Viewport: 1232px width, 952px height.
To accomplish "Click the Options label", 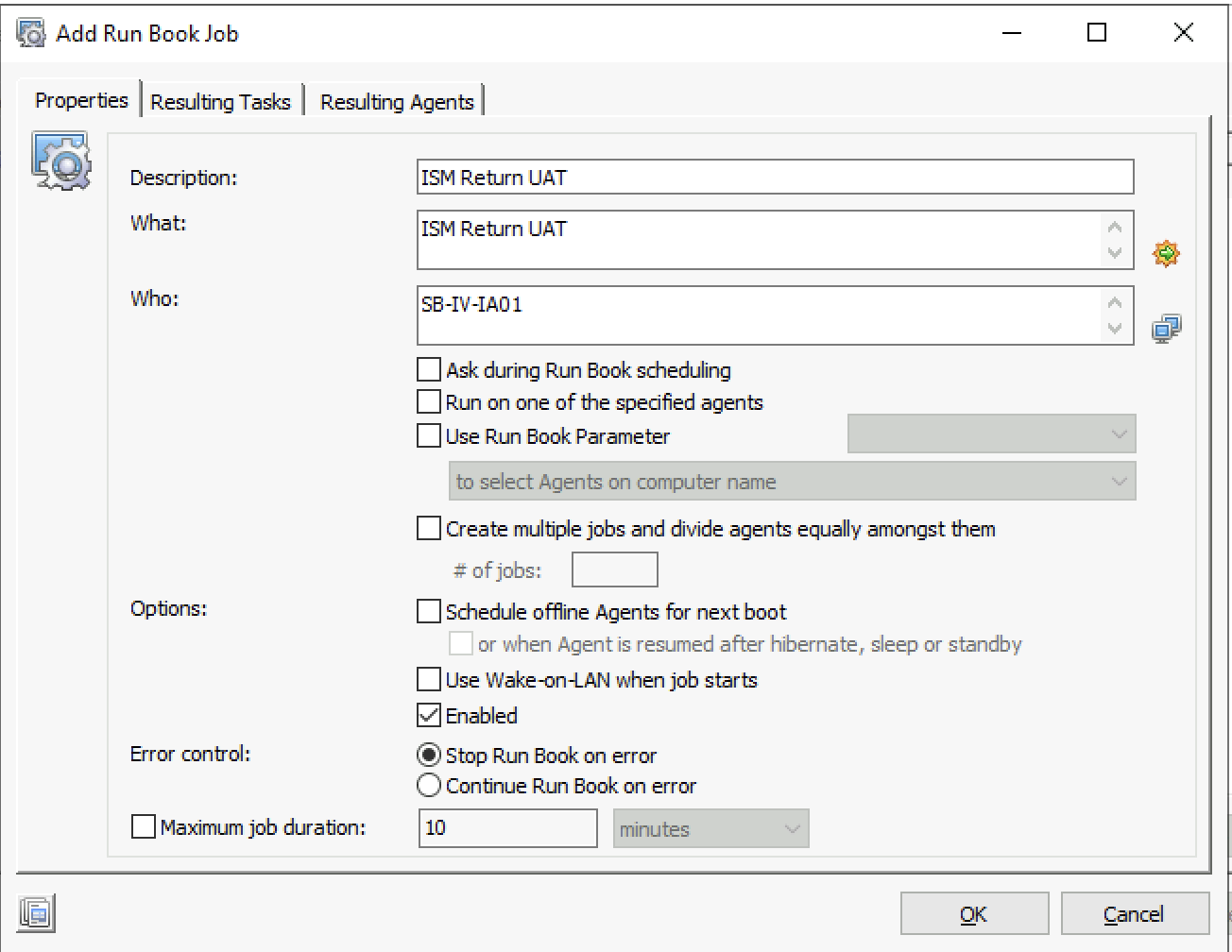I will [168, 609].
